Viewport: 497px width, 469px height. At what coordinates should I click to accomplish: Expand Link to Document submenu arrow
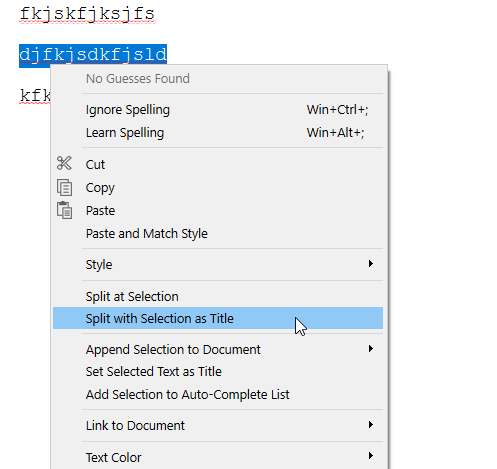[371, 425]
